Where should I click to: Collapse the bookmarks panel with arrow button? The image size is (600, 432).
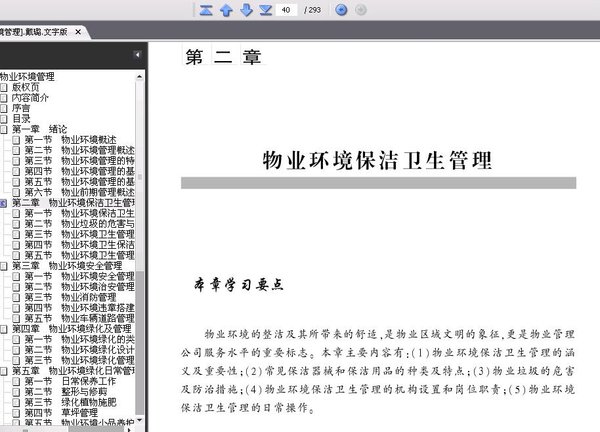tap(137, 55)
